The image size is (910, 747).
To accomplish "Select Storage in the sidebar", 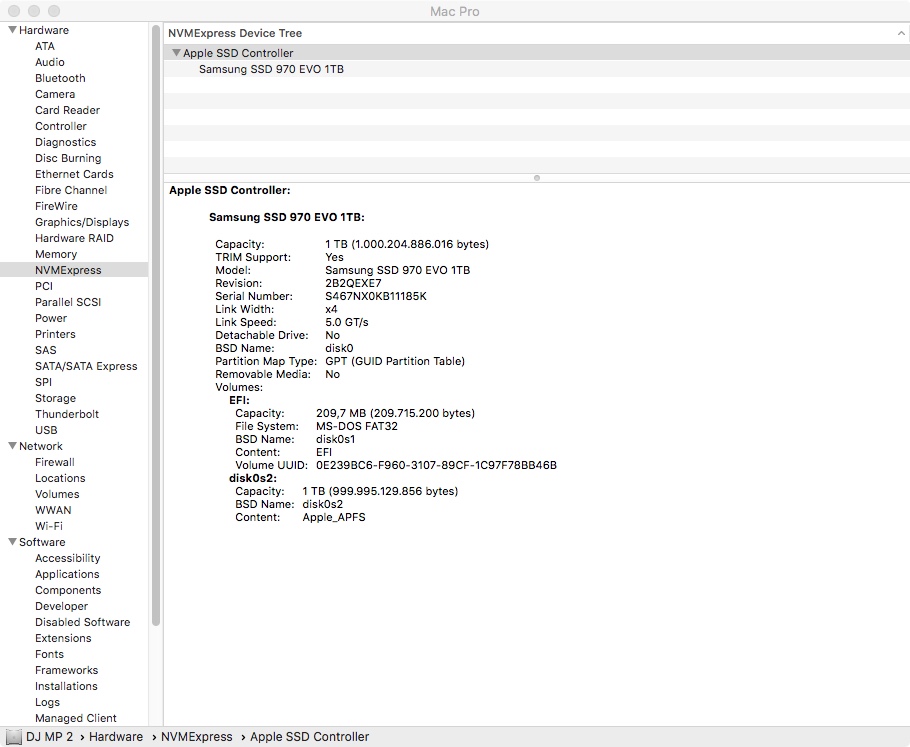I will [55, 398].
